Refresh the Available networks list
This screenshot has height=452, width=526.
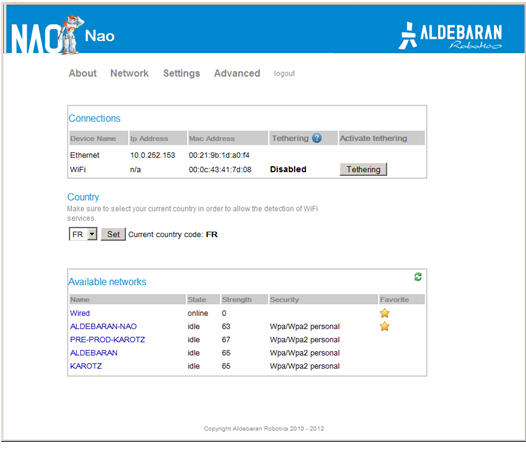pyautogui.click(x=418, y=277)
